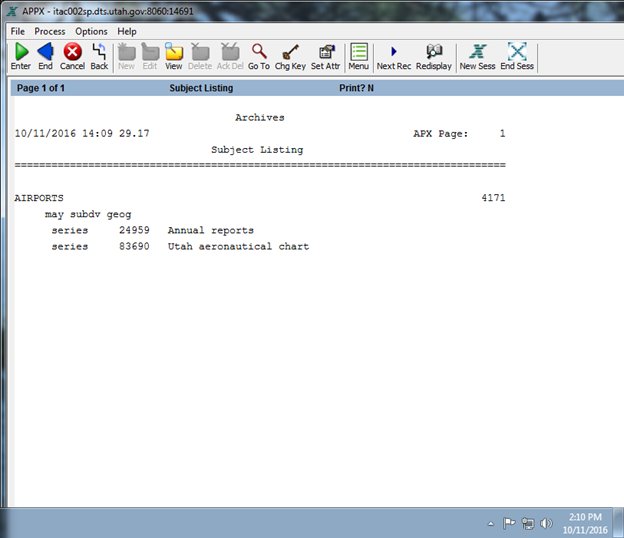This screenshot has height=538, width=624.
Task: Click the green Enter arrow icon
Action: click(21, 52)
